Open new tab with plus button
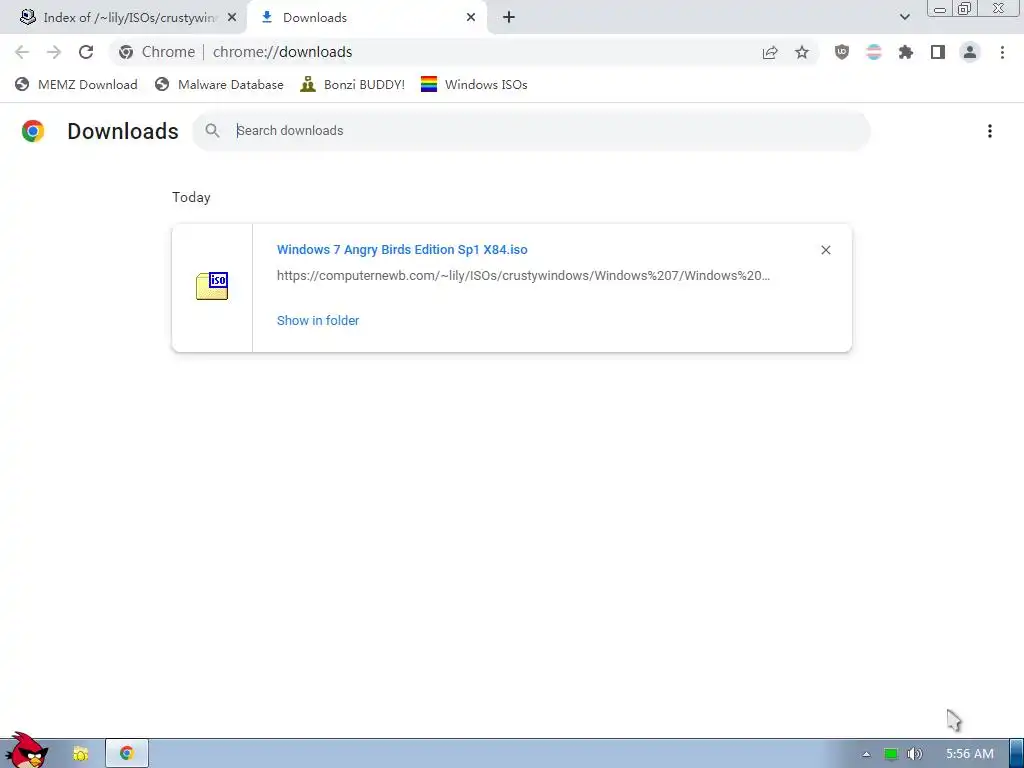This screenshot has width=1024, height=768. pos(509,18)
